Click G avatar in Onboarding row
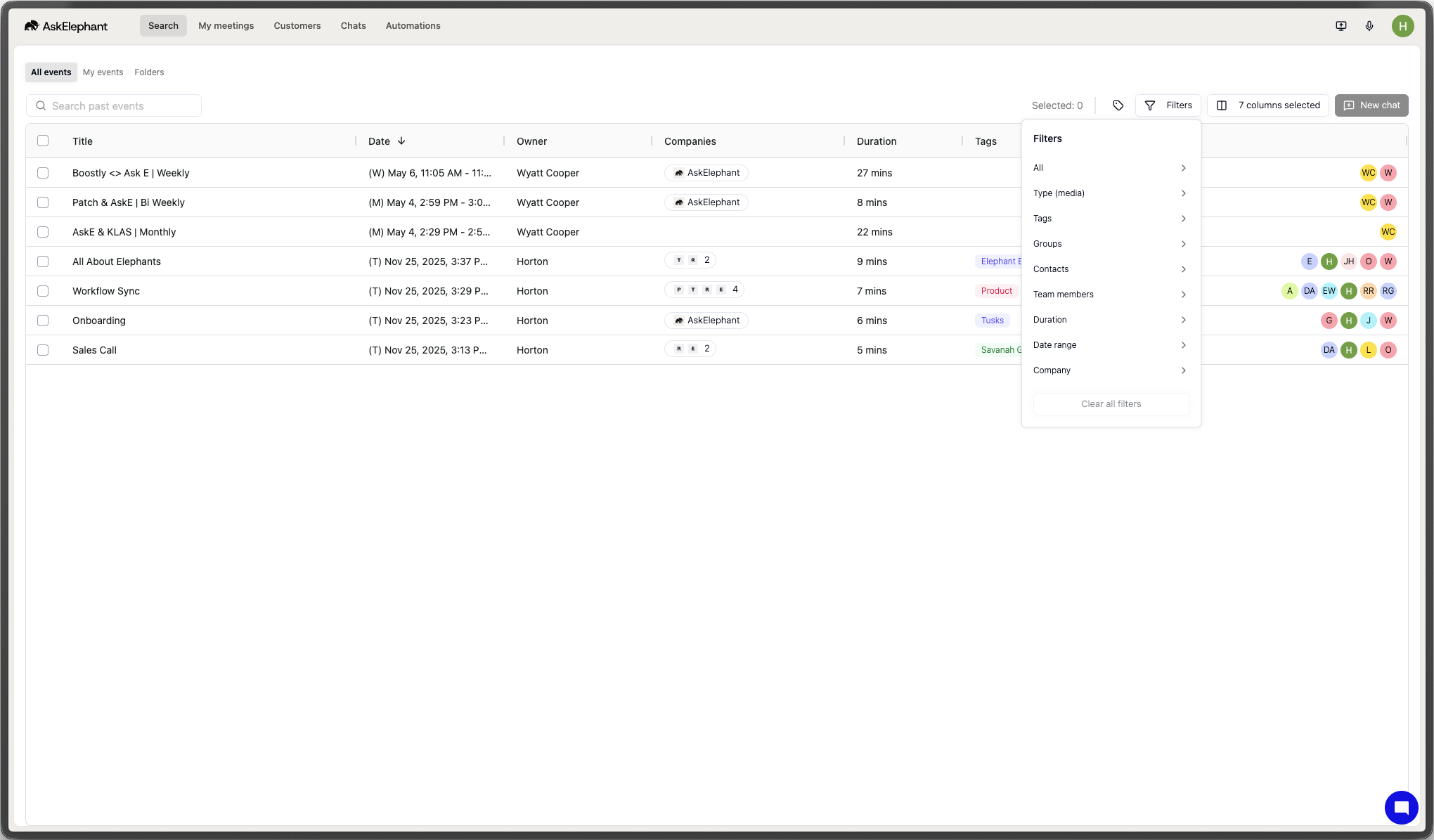Image resolution: width=1434 pixels, height=840 pixels. click(1329, 321)
